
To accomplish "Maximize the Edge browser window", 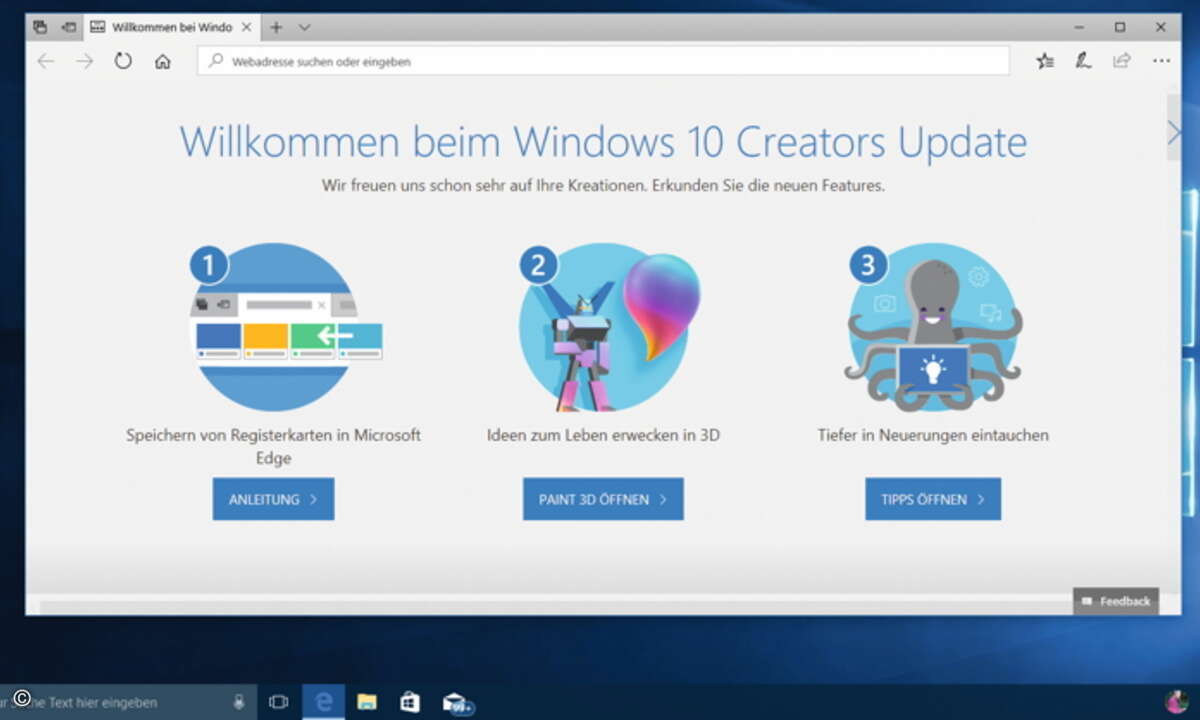I will 1120,27.
